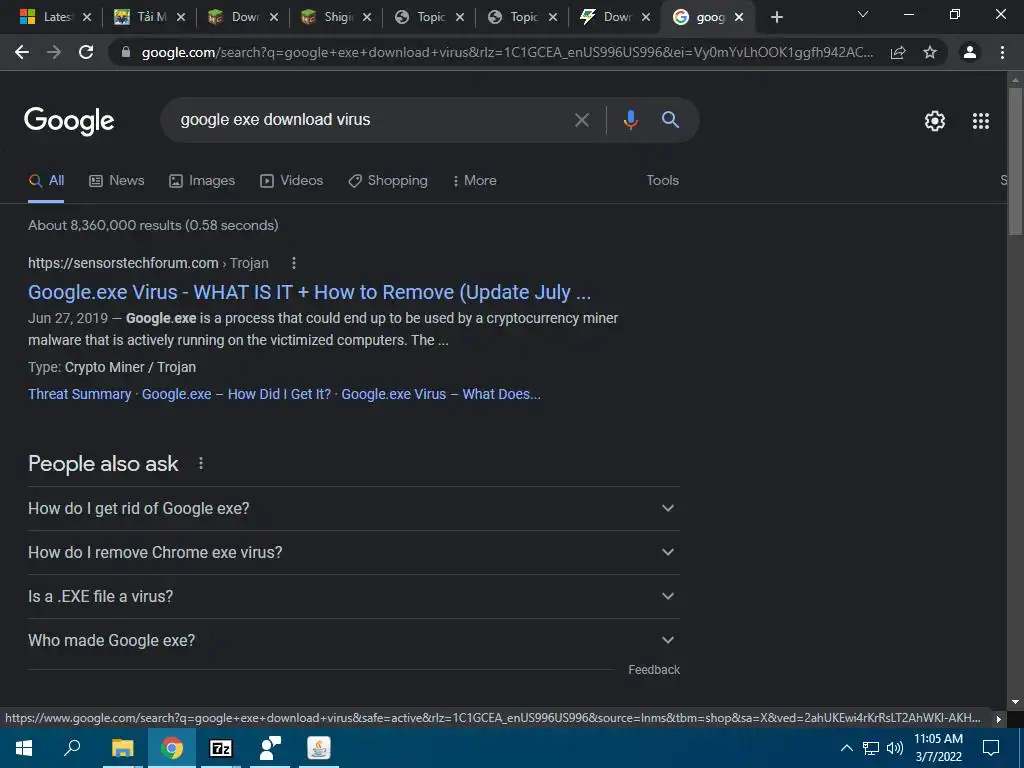Open the notification center
1024x768 pixels.
[991, 748]
